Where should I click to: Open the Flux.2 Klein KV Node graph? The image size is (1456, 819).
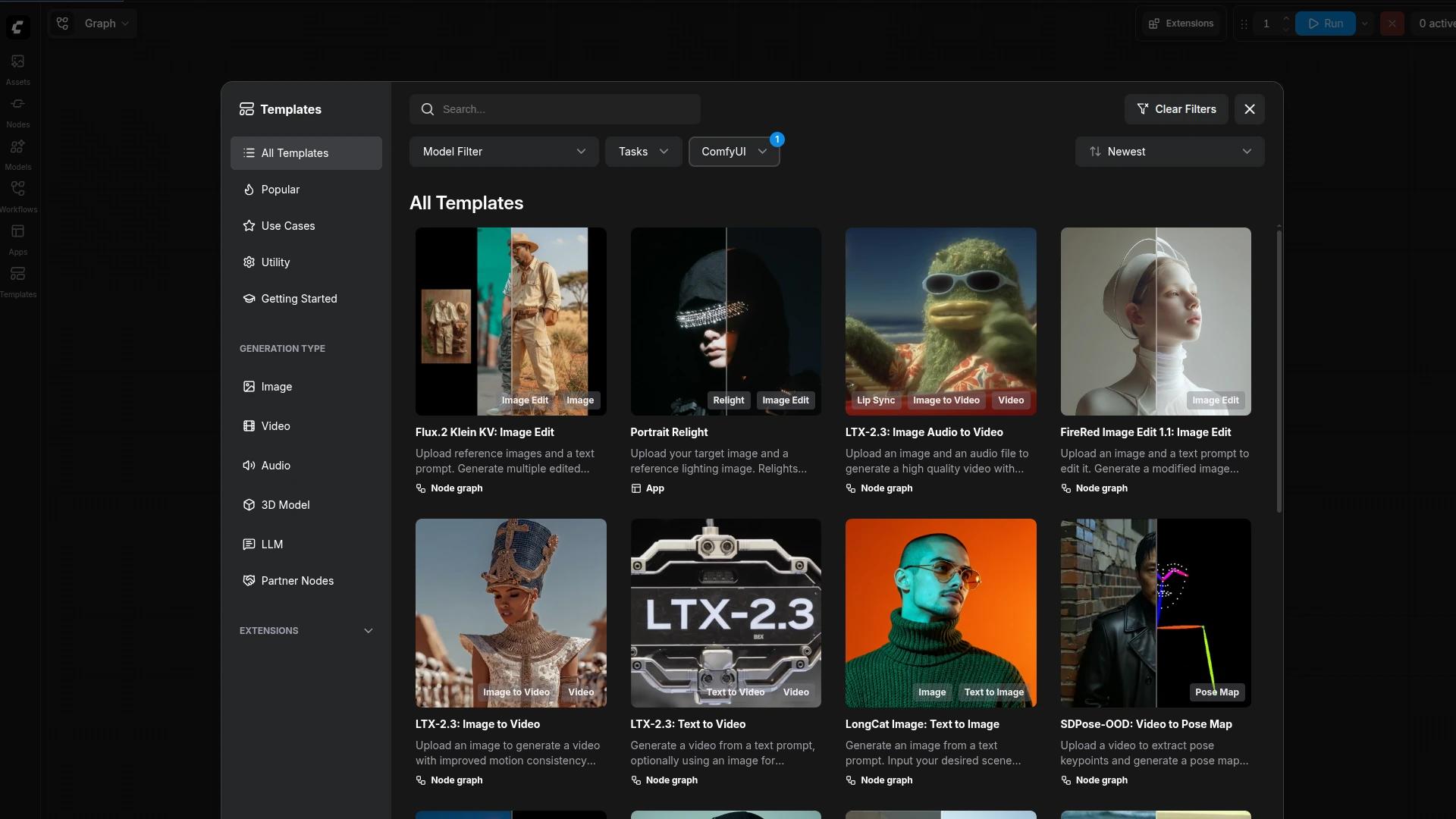point(449,488)
